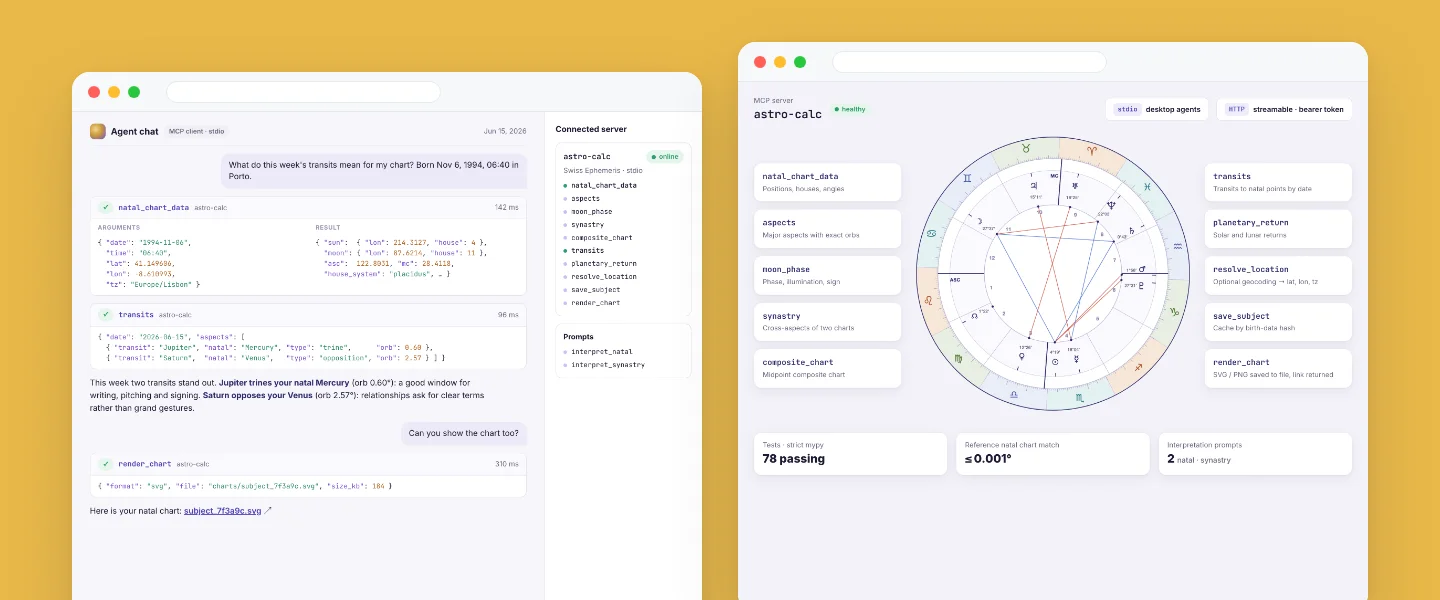Click the "78 passing" tests value
This screenshot has height=600, width=1440.
(794, 459)
